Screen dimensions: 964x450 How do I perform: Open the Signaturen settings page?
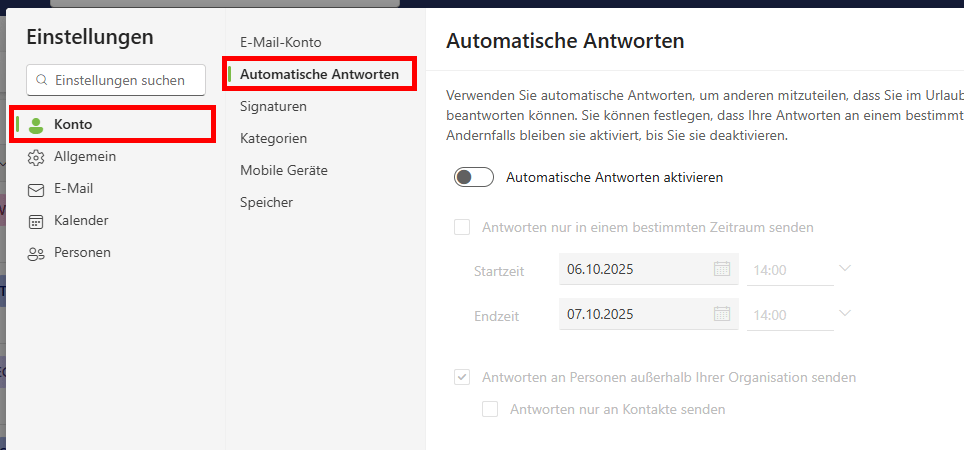click(x=273, y=106)
